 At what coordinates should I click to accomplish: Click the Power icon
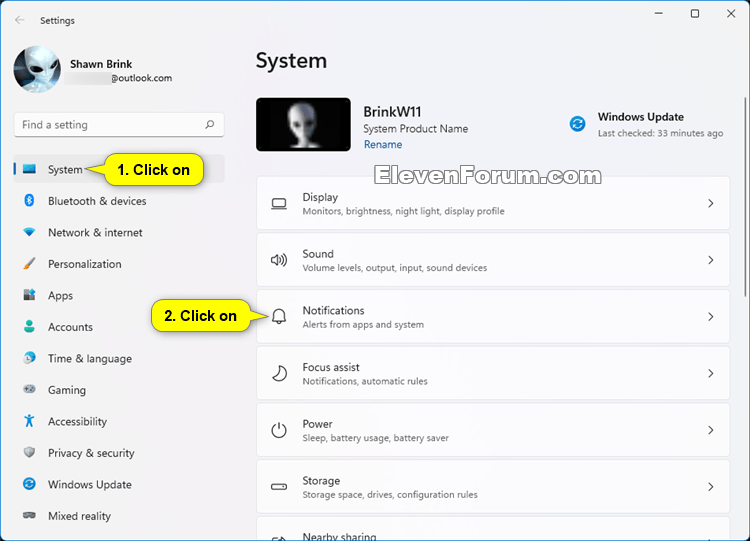coord(279,430)
